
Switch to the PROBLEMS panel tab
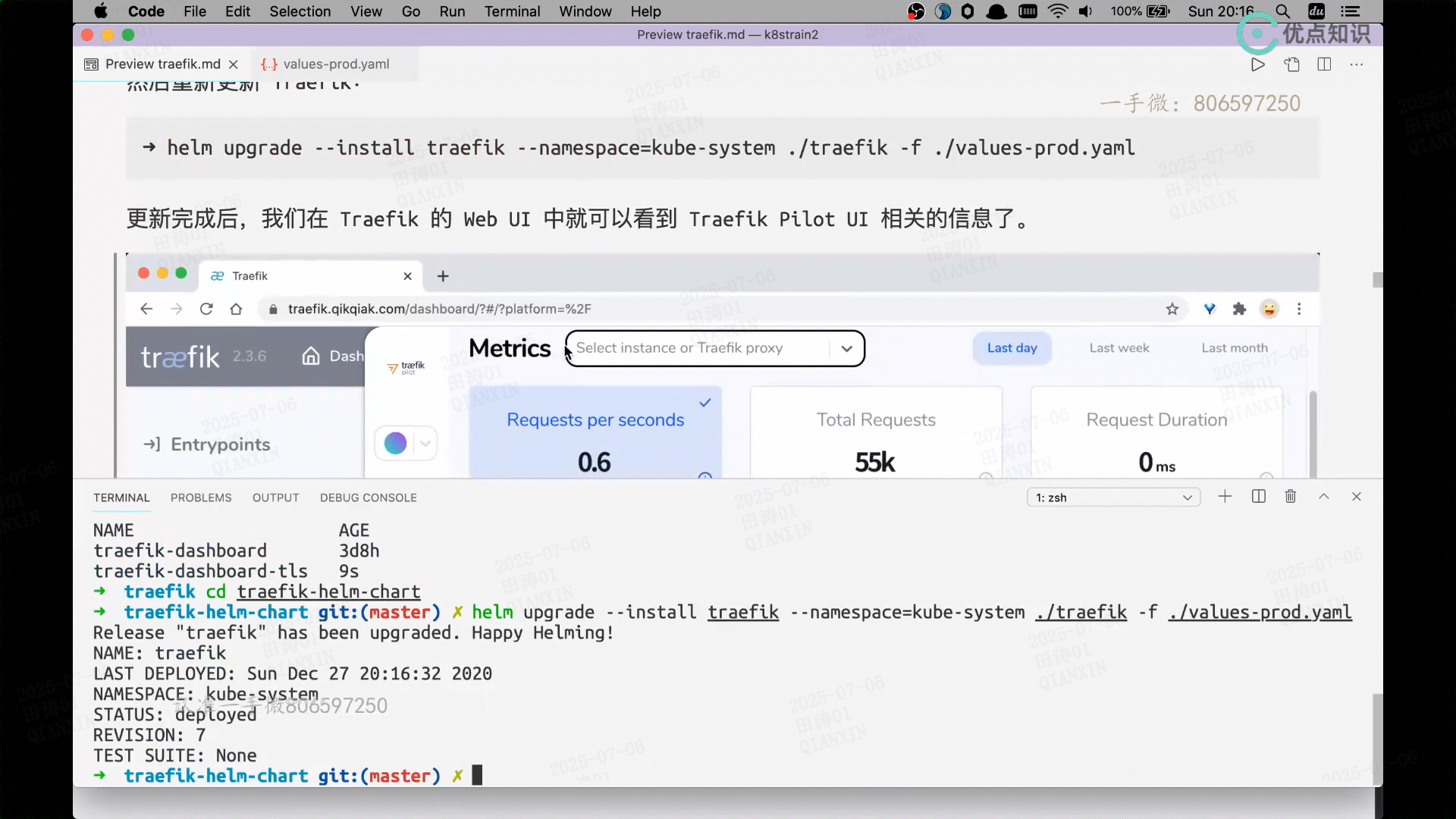201,497
